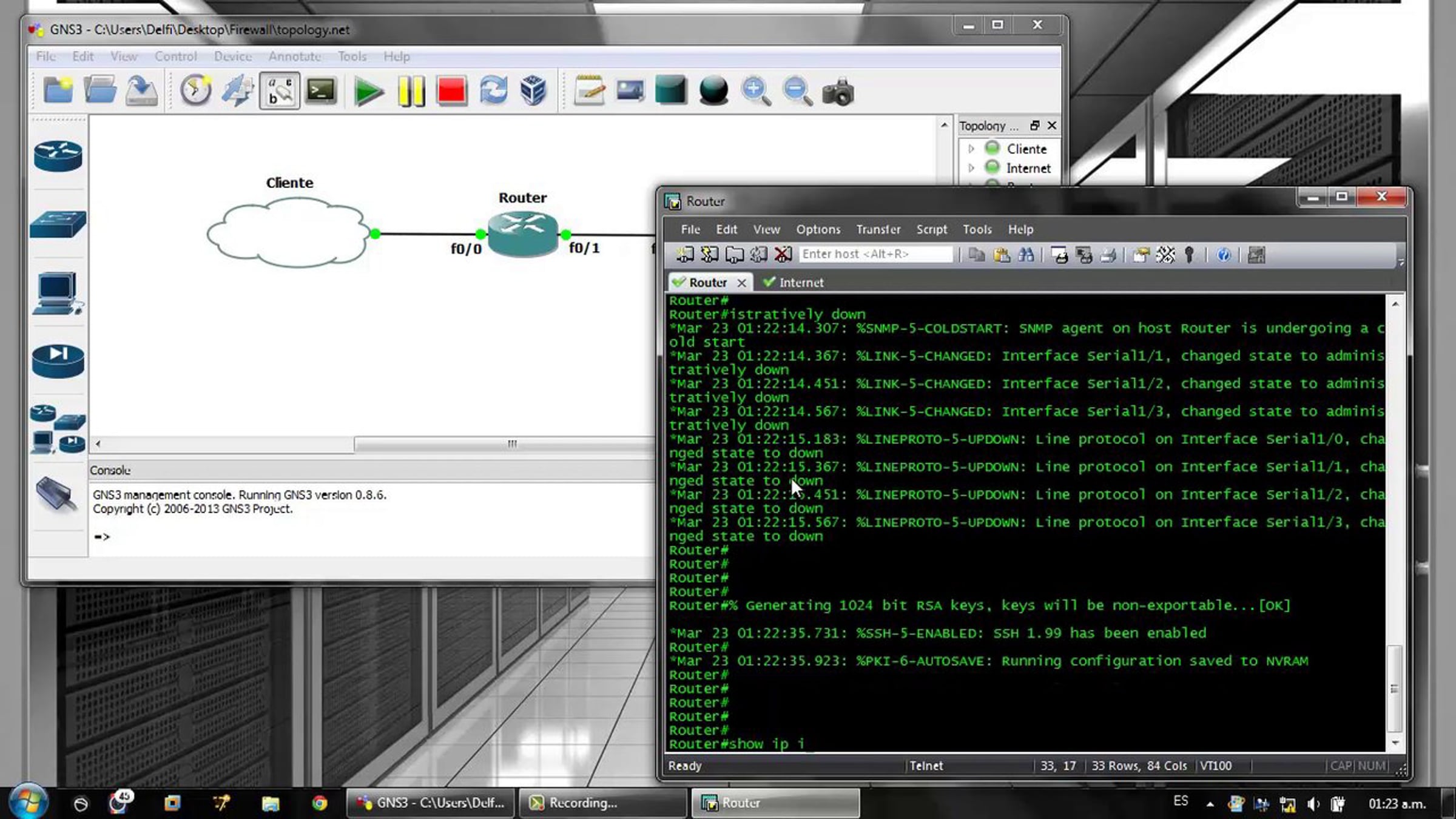The image size is (1456, 819).
Task: Open the Options menu in Router window
Action: click(x=818, y=229)
